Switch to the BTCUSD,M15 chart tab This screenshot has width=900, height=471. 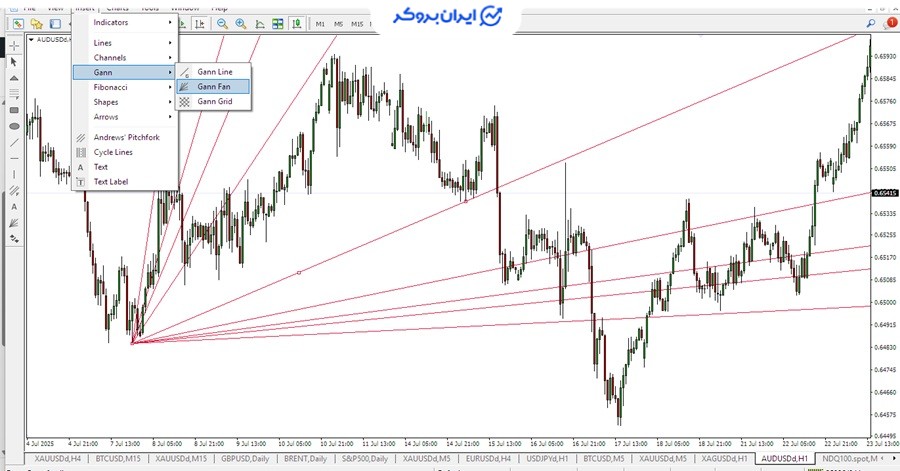tap(118, 459)
